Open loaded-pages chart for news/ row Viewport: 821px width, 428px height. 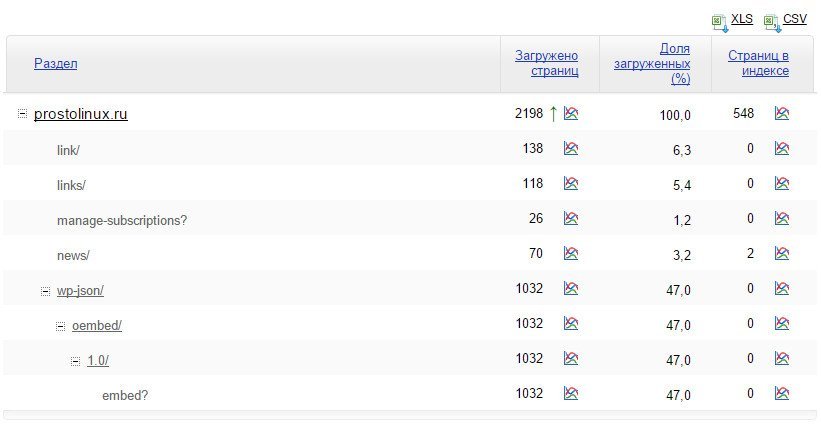point(571,254)
